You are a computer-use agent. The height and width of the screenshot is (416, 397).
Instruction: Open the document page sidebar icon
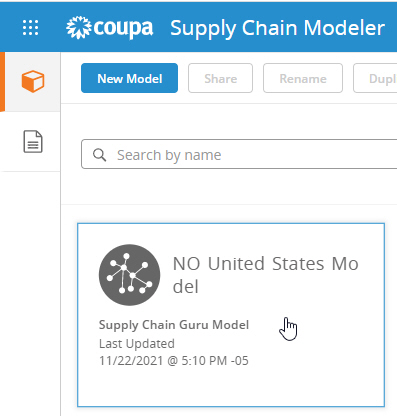33,142
